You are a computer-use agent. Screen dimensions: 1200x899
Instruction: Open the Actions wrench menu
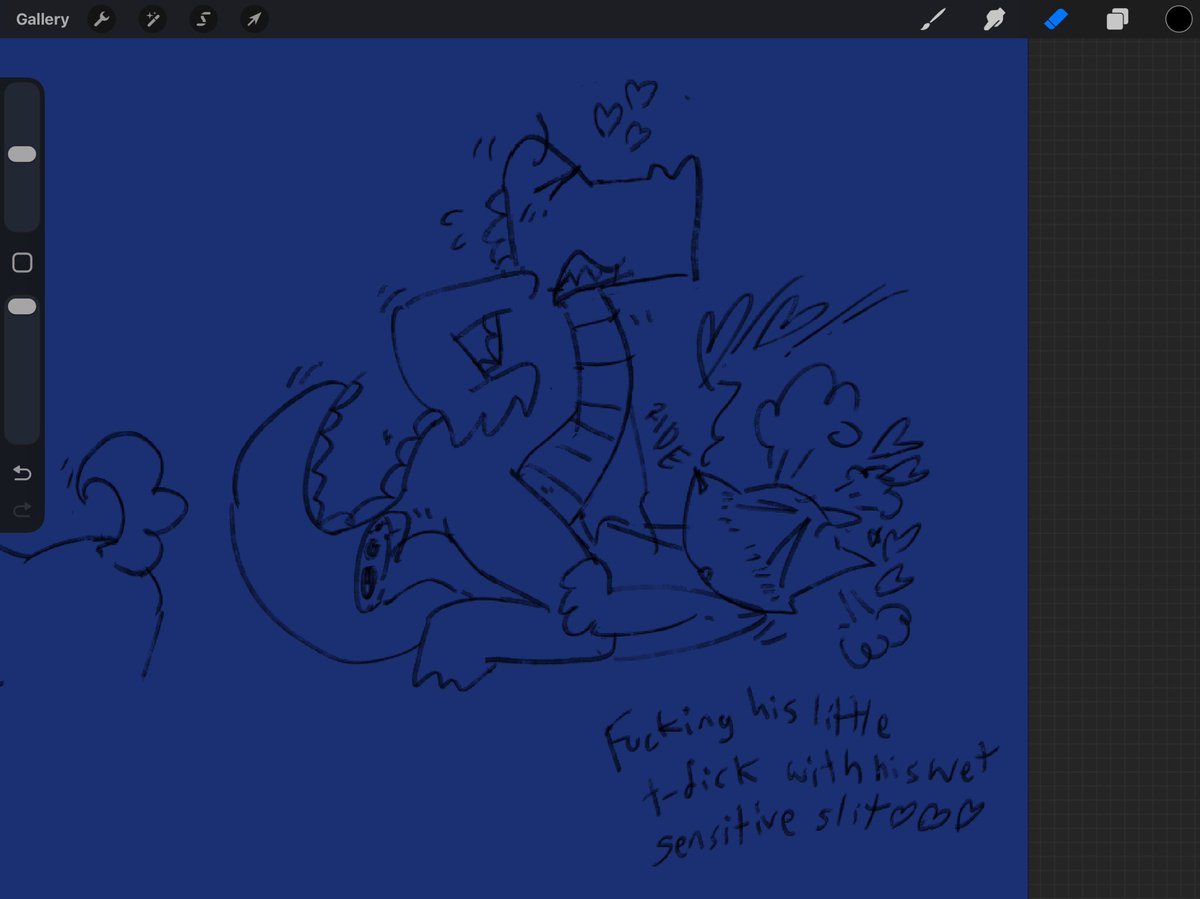[x=101, y=19]
